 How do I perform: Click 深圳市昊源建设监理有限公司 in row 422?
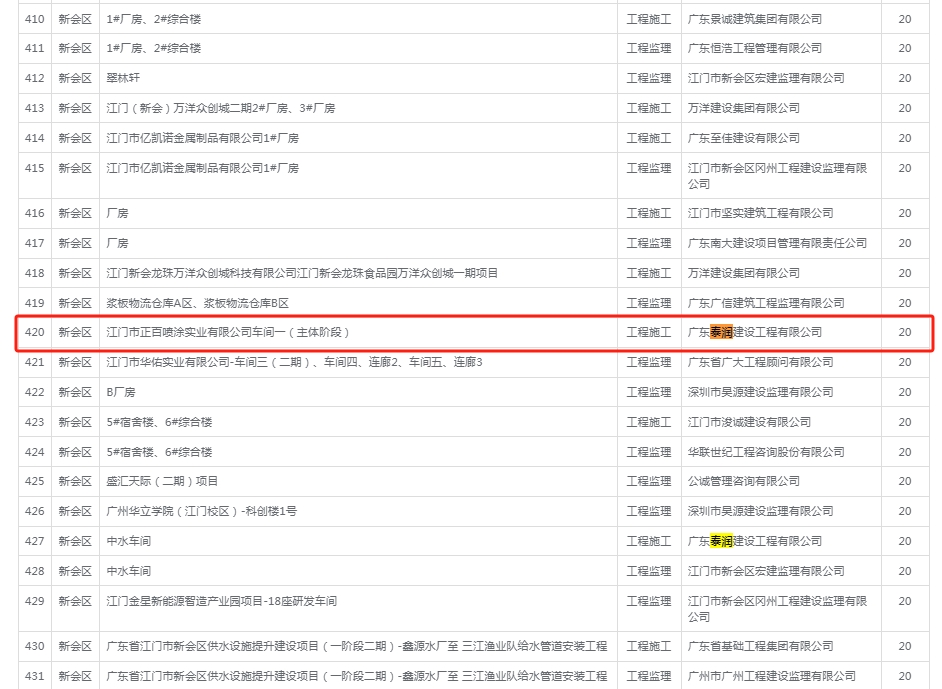(761, 392)
